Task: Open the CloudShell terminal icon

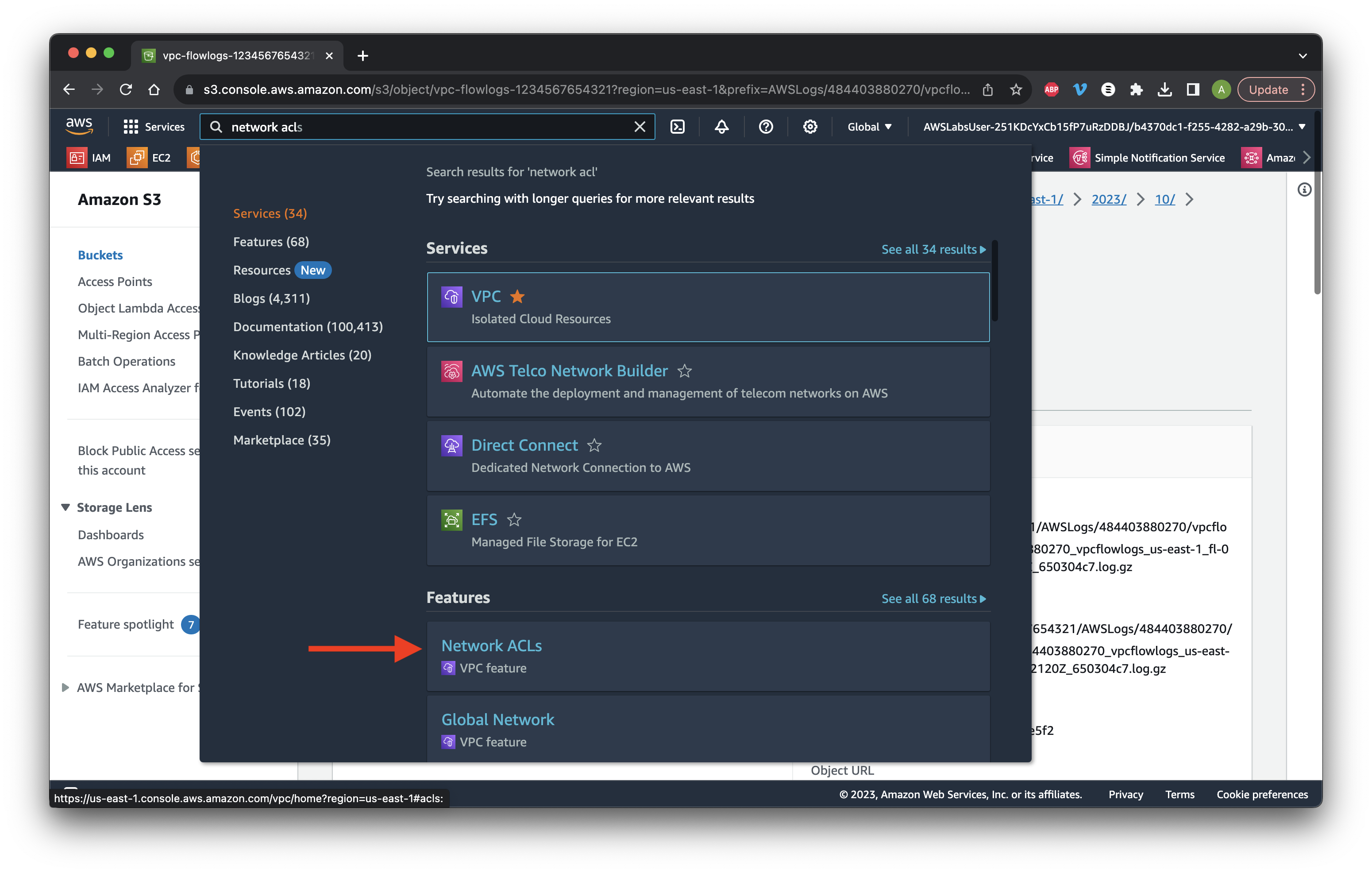Action: click(678, 127)
